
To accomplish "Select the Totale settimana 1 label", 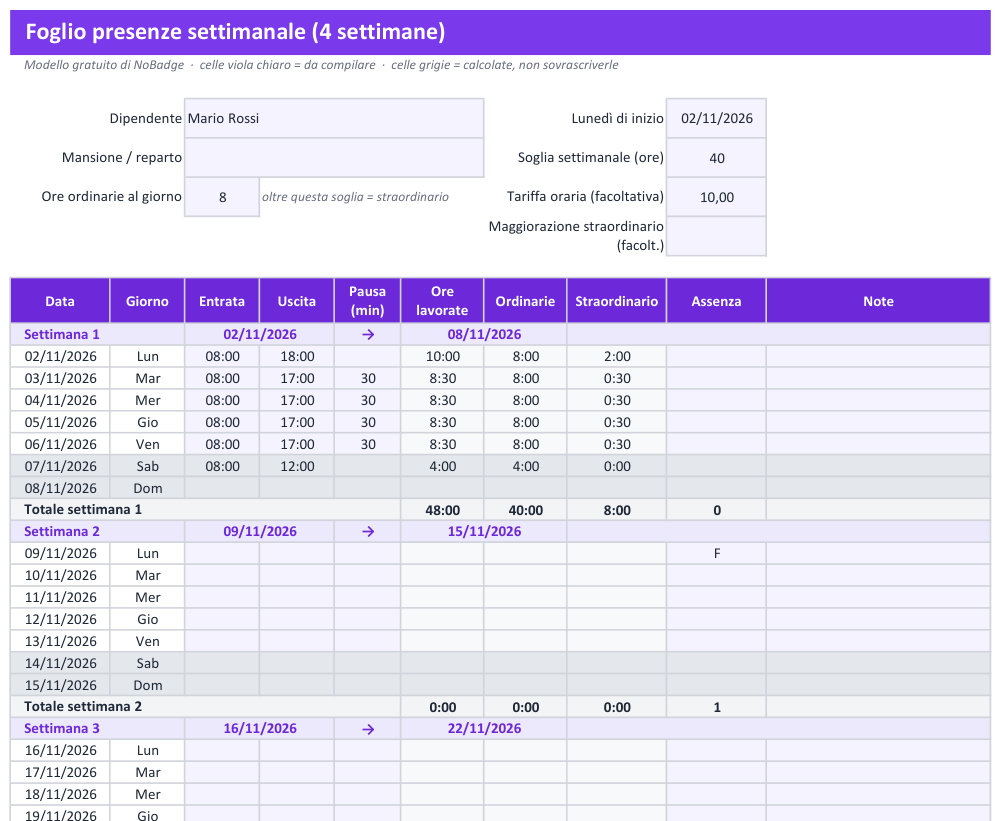I will pos(83,509).
